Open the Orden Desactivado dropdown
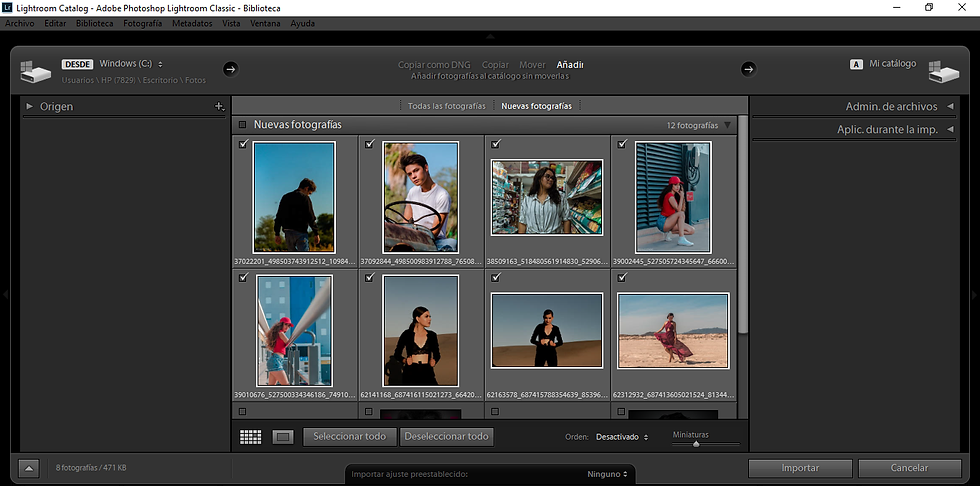The height and width of the screenshot is (486, 980). point(622,437)
